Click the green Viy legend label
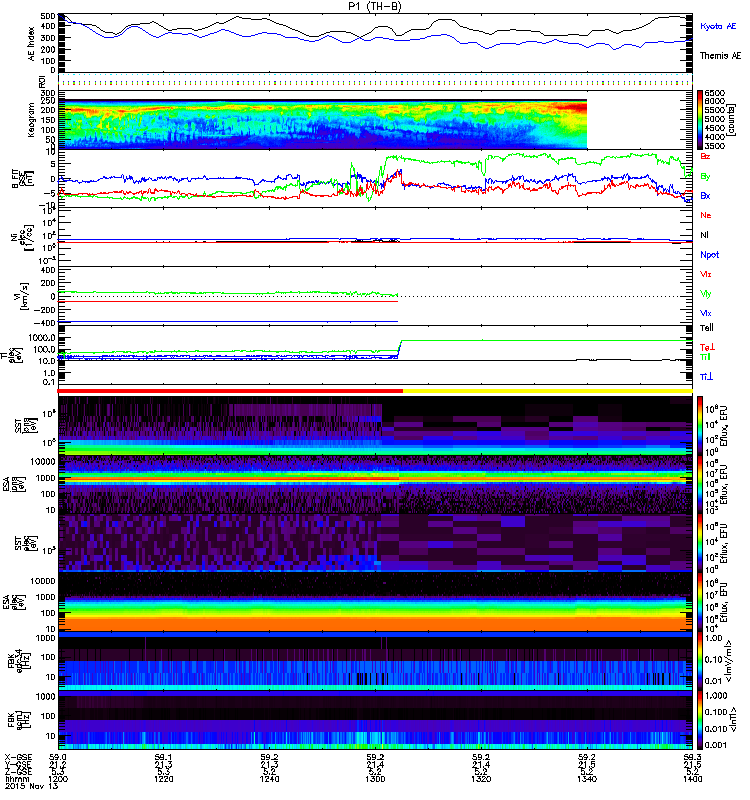The height and width of the screenshot is (800, 750). [x=706, y=294]
